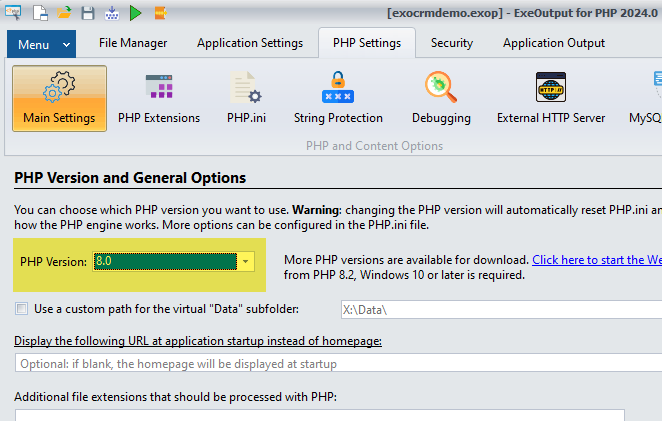Click the additional file extensions field
Image resolution: width=662 pixels, height=421 pixels.
click(x=320, y=415)
